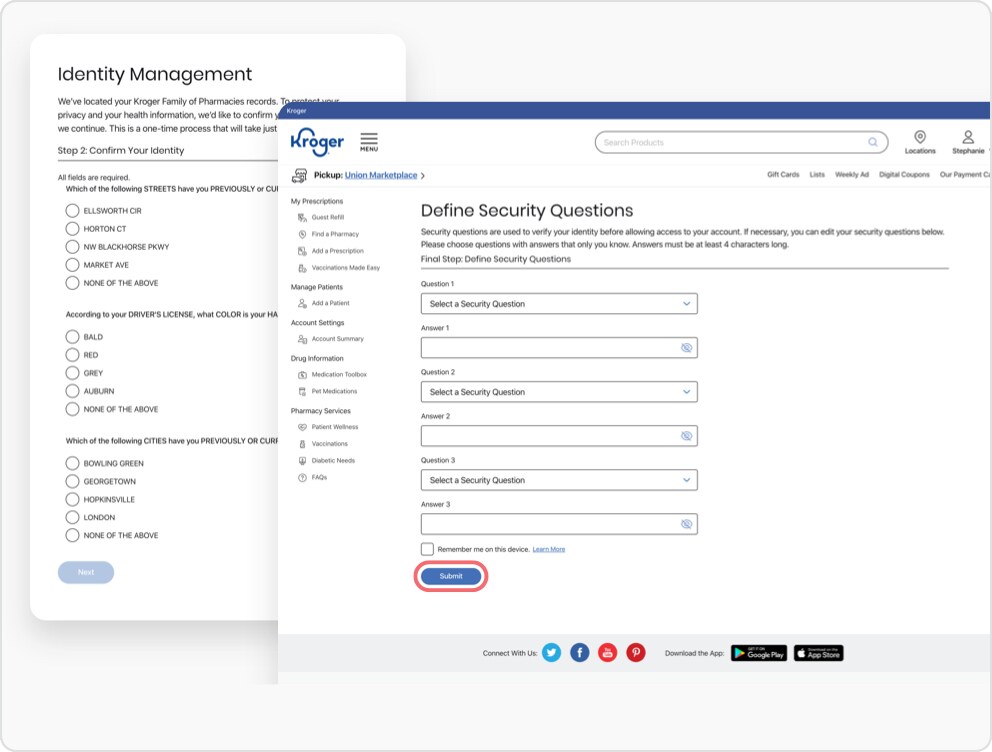The image size is (992, 752).
Task: Open Question 1 security question dropdown
Action: tap(559, 304)
